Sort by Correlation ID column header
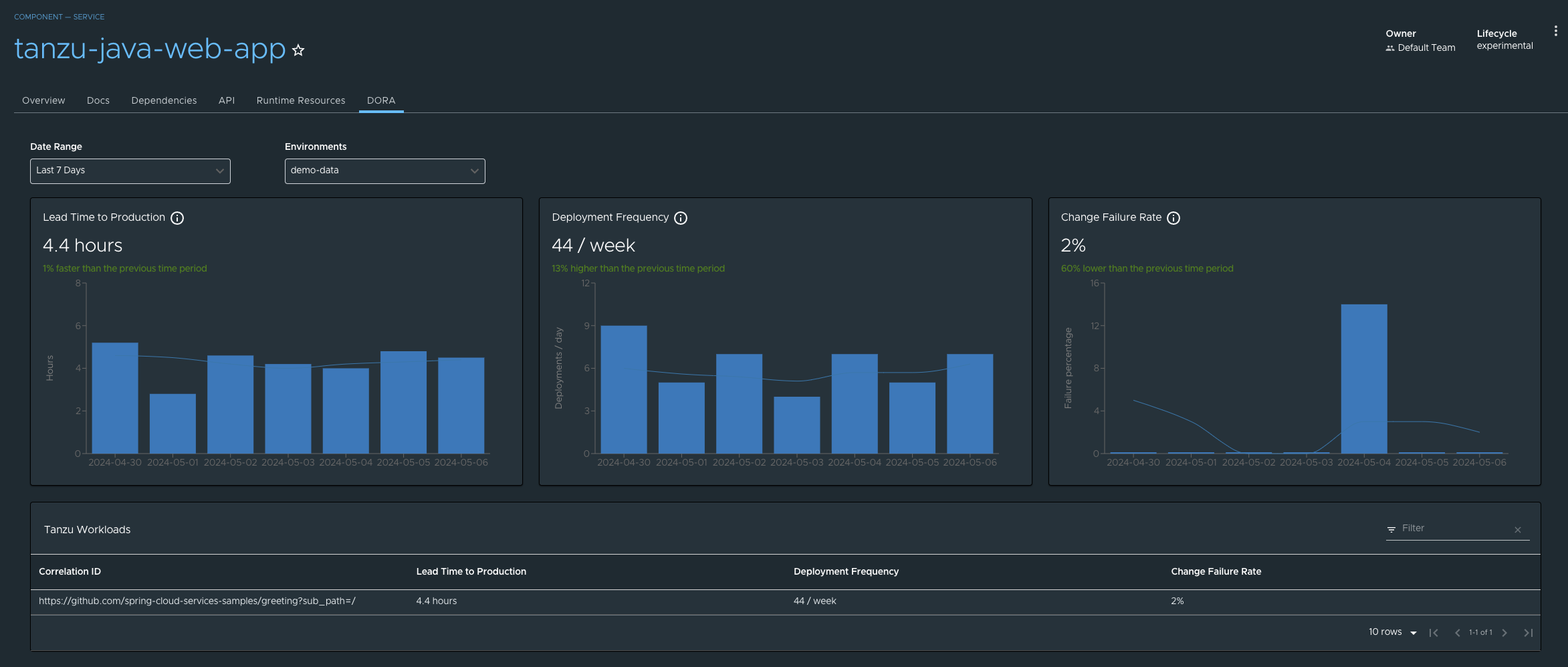1568x667 pixels. (70, 572)
